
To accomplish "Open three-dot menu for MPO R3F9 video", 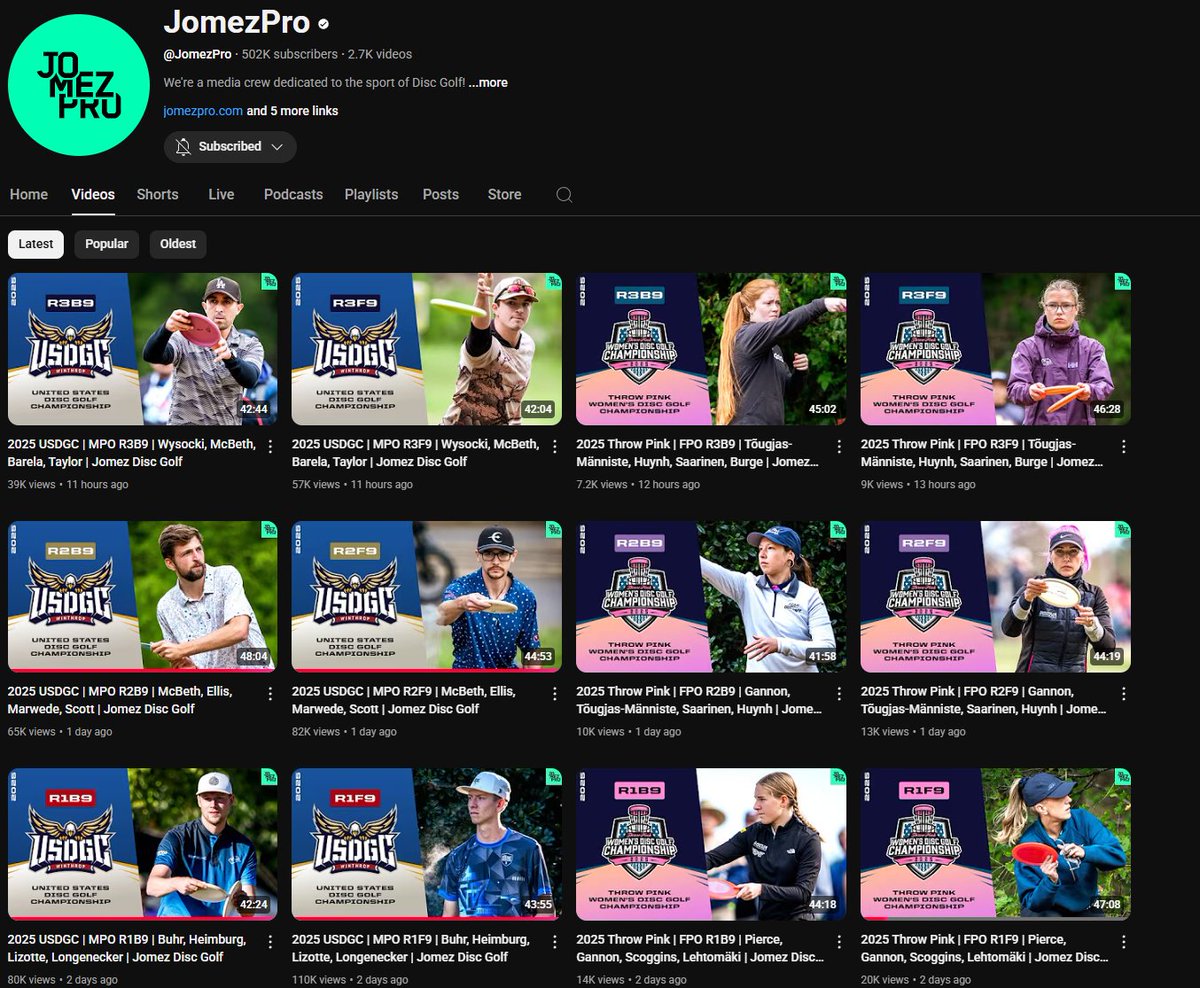I will click(554, 447).
